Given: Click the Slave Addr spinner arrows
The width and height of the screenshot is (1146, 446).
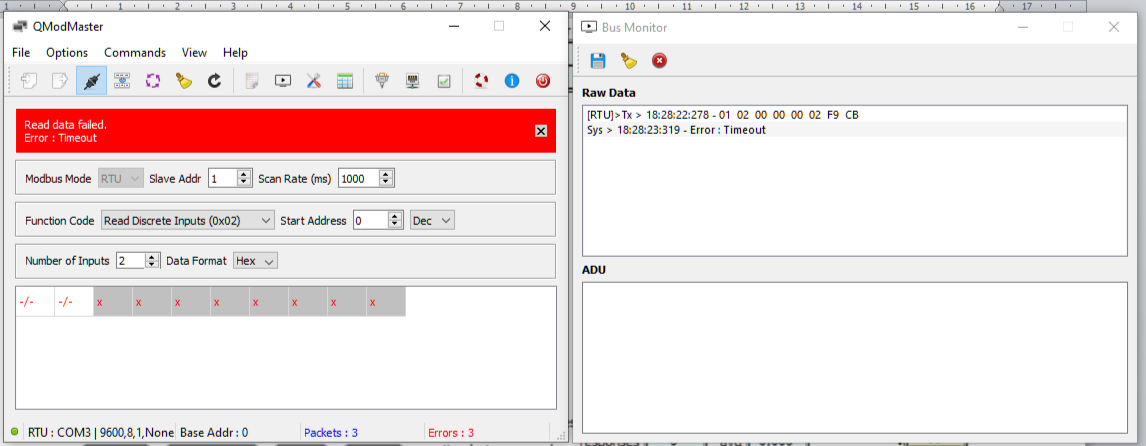Looking at the screenshot, I should 244,178.
